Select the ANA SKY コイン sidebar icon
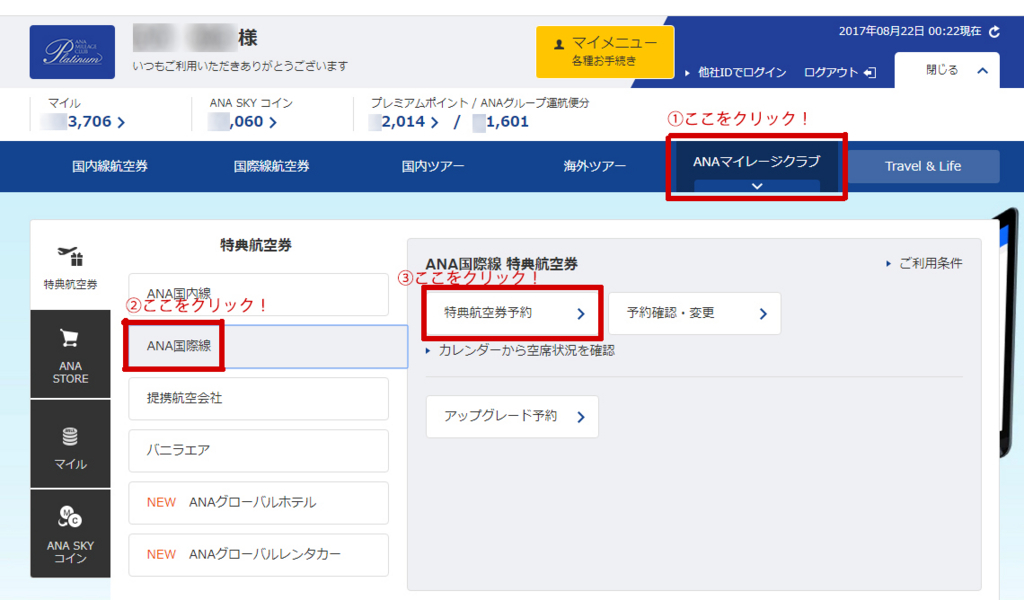This screenshot has width=1024, height=600. coord(70,534)
